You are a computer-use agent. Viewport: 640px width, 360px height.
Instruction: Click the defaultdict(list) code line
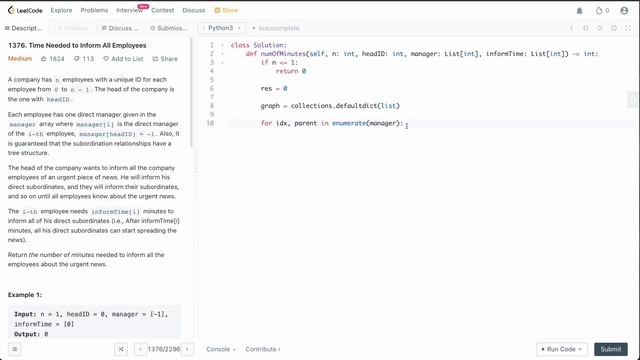coord(330,106)
